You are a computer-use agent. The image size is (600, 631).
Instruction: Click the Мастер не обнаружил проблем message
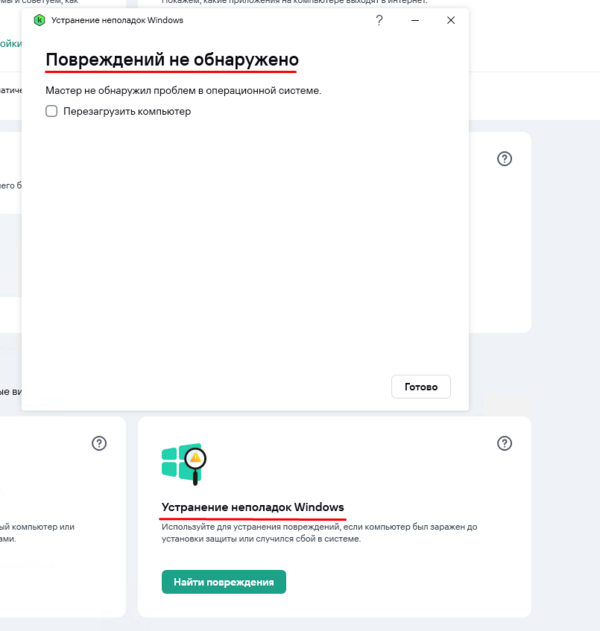(x=183, y=91)
